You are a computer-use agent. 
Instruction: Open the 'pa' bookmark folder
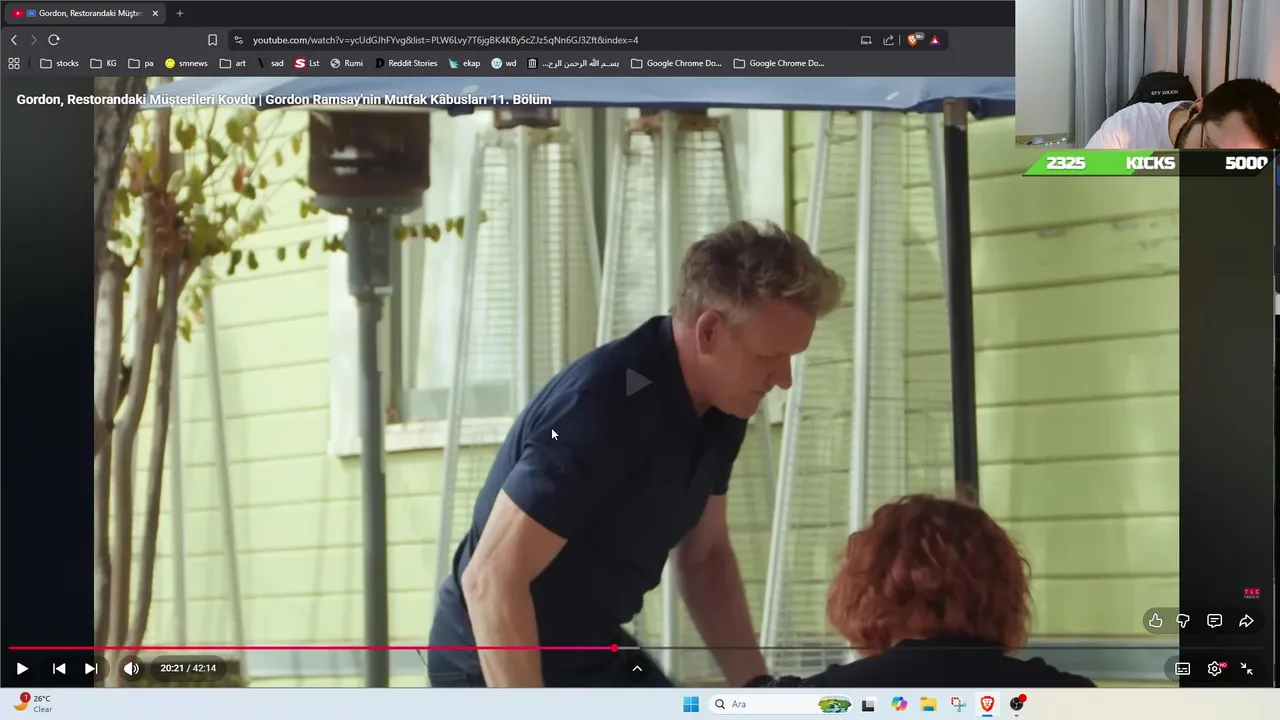tap(141, 63)
